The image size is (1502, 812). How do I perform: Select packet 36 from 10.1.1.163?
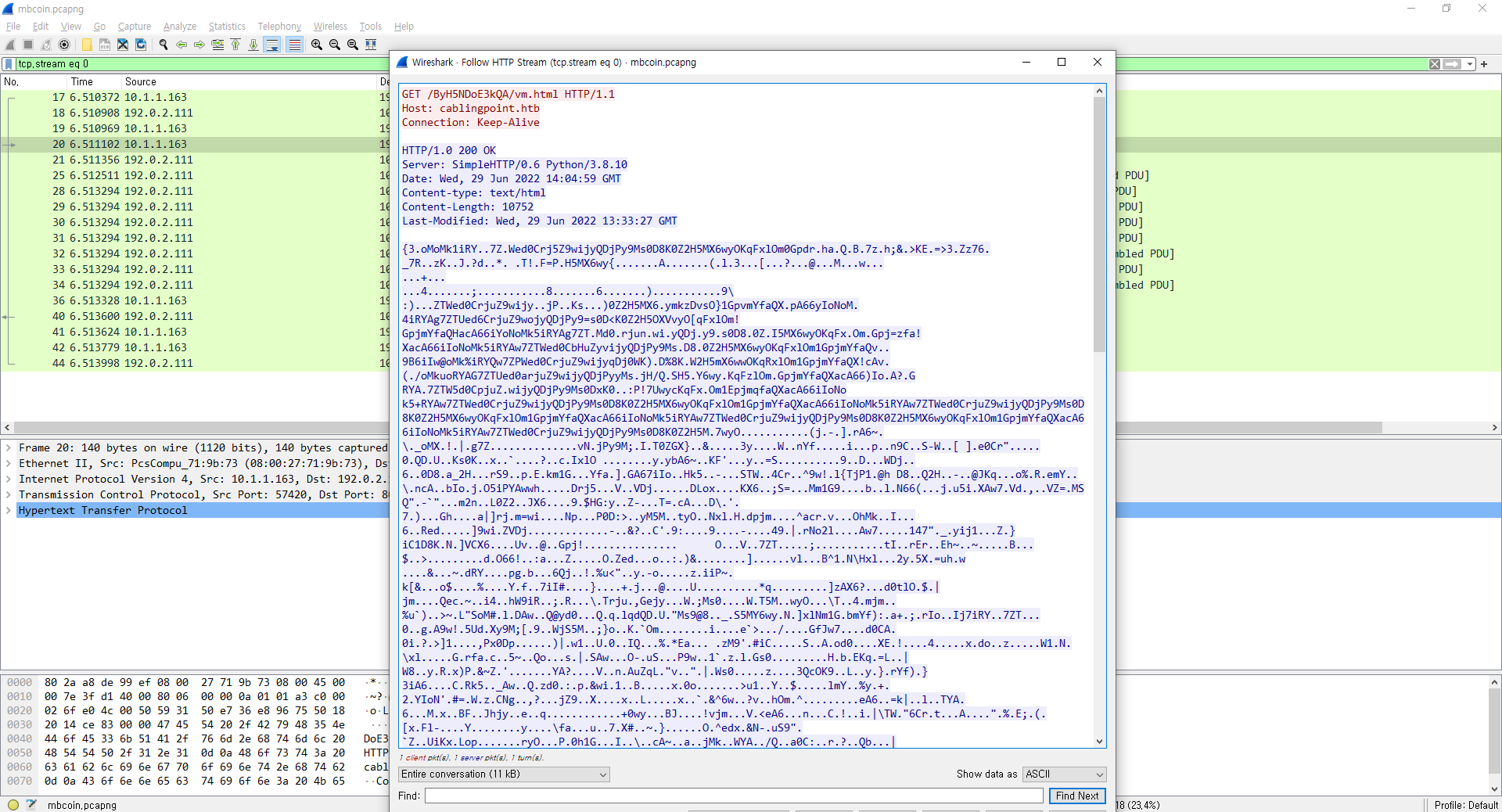pos(196,300)
